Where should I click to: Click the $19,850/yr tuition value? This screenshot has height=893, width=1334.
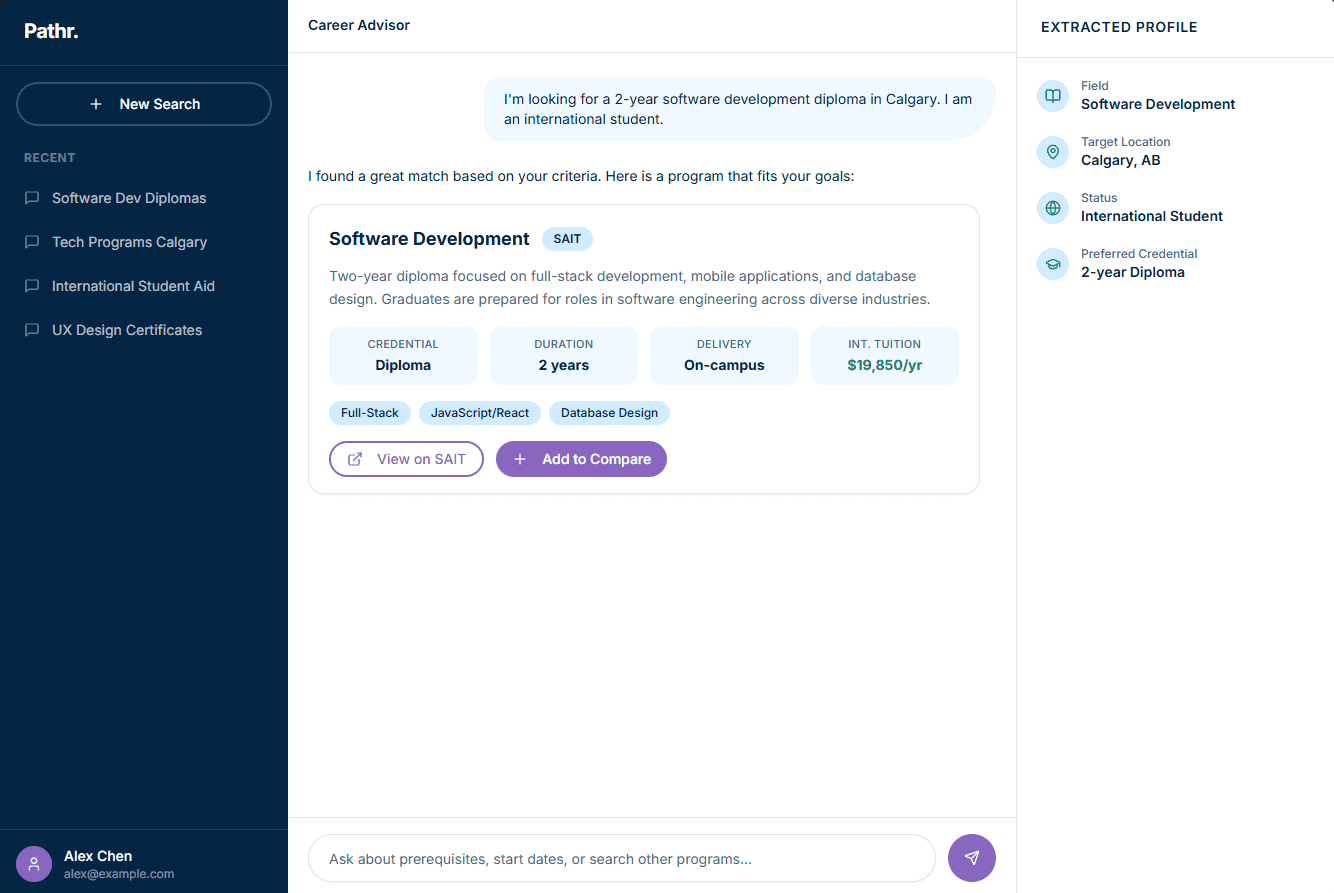click(885, 365)
